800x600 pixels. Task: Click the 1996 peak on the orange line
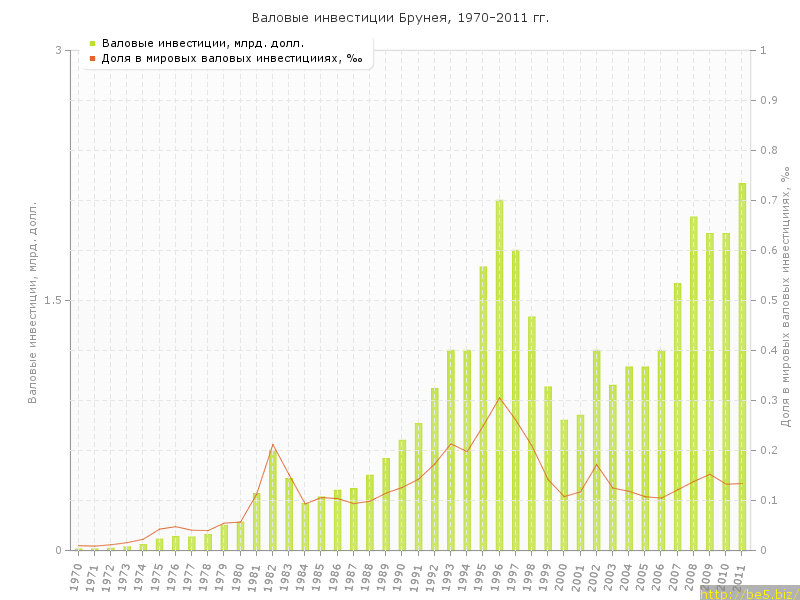(499, 398)
